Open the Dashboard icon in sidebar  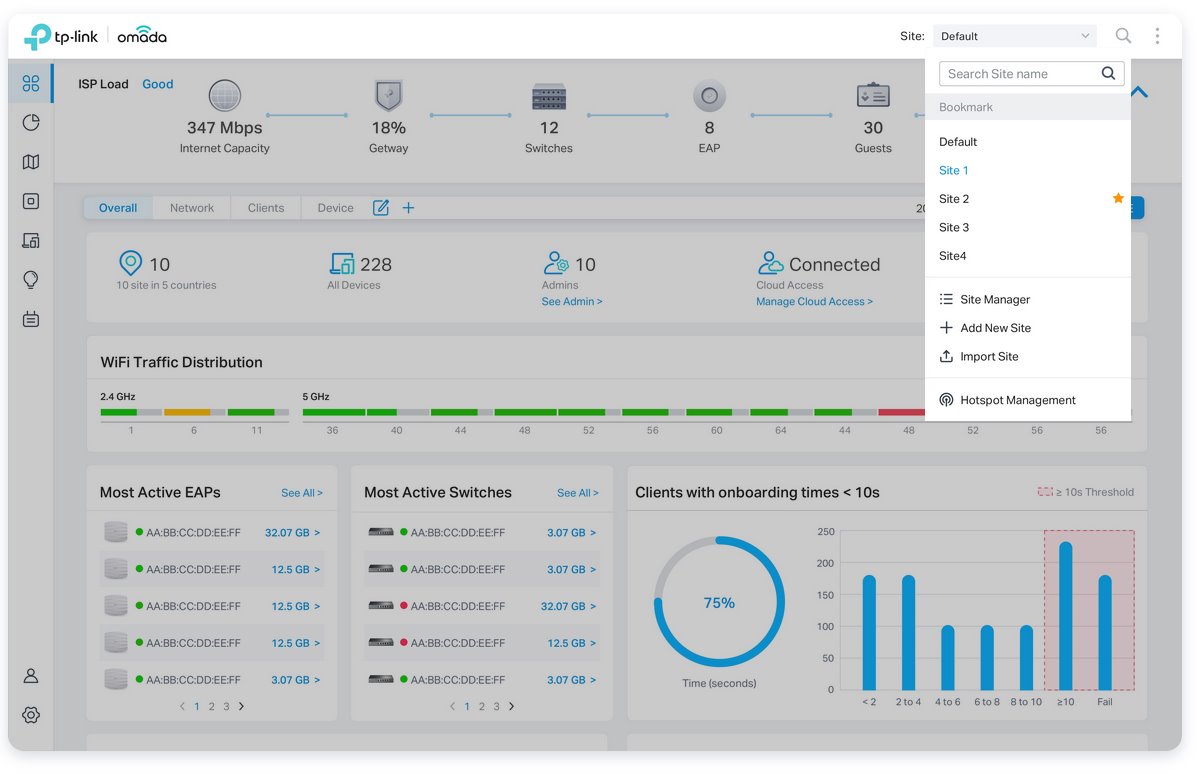coord(31,84)
